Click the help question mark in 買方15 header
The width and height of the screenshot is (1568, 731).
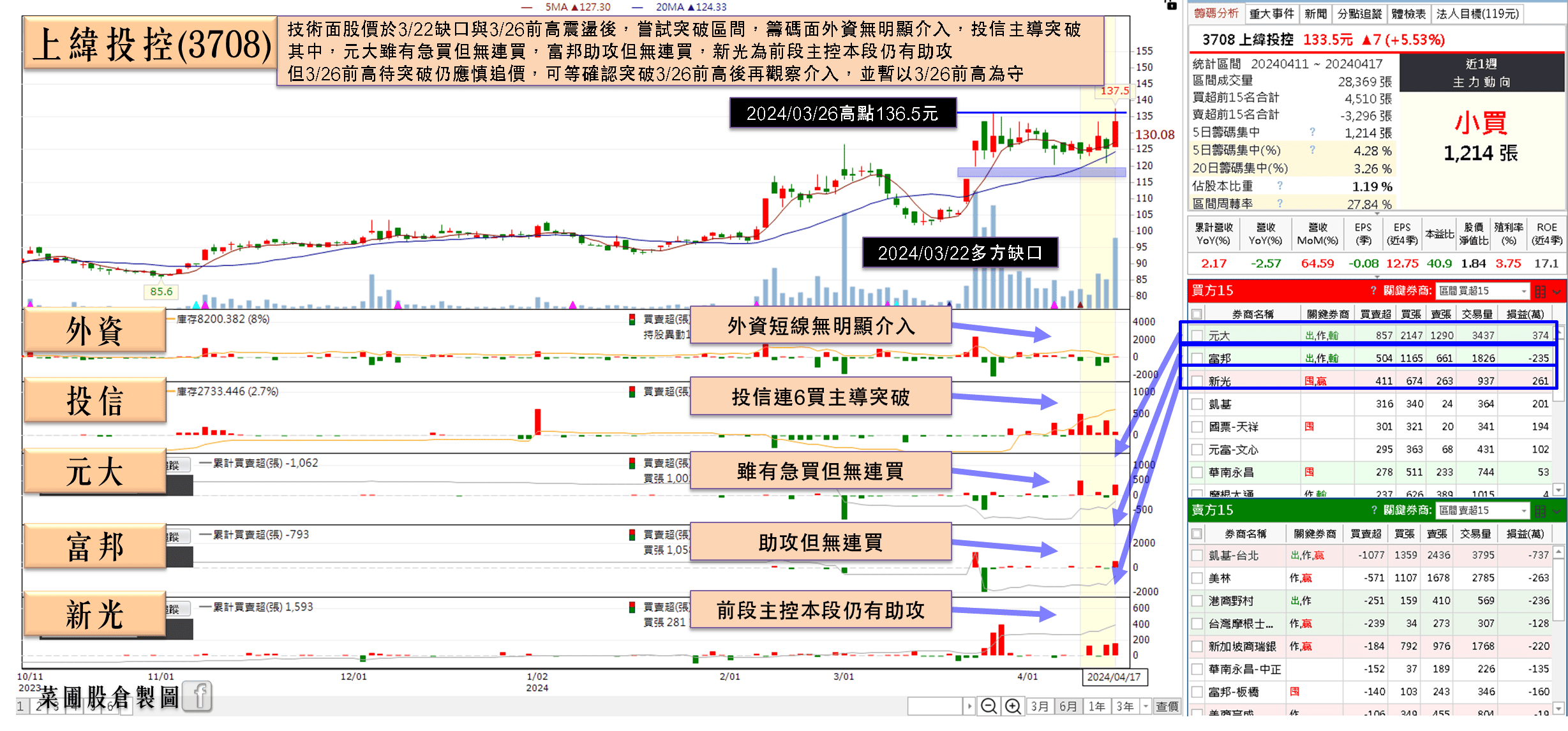coord(1373,291)
